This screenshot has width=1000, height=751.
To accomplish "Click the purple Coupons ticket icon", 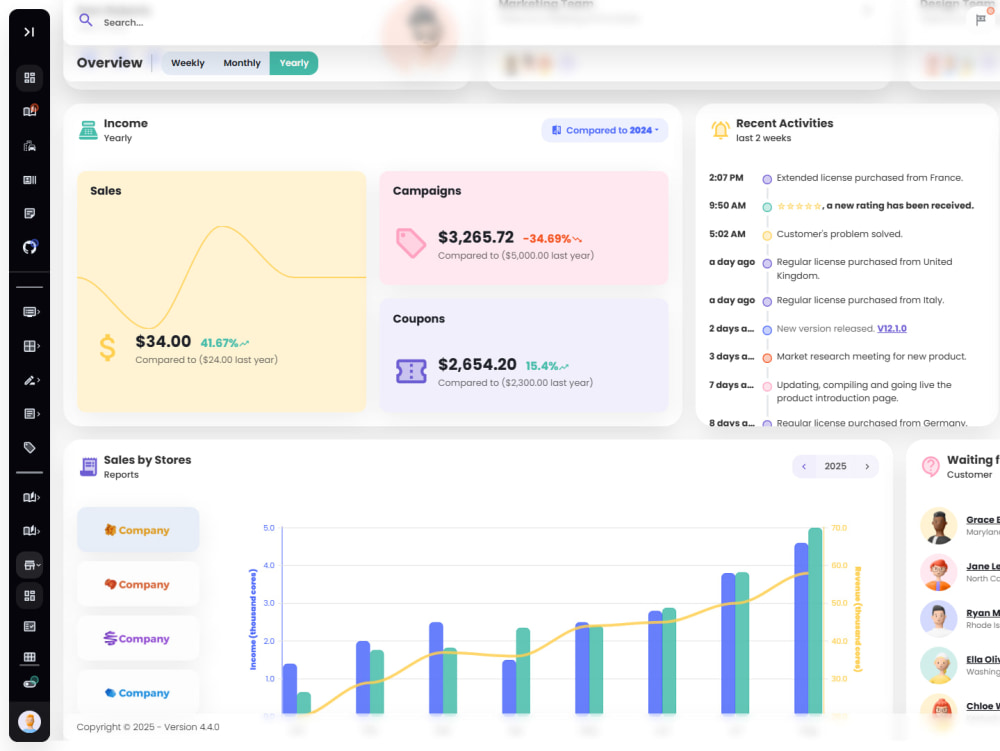I will click(411, 371).
